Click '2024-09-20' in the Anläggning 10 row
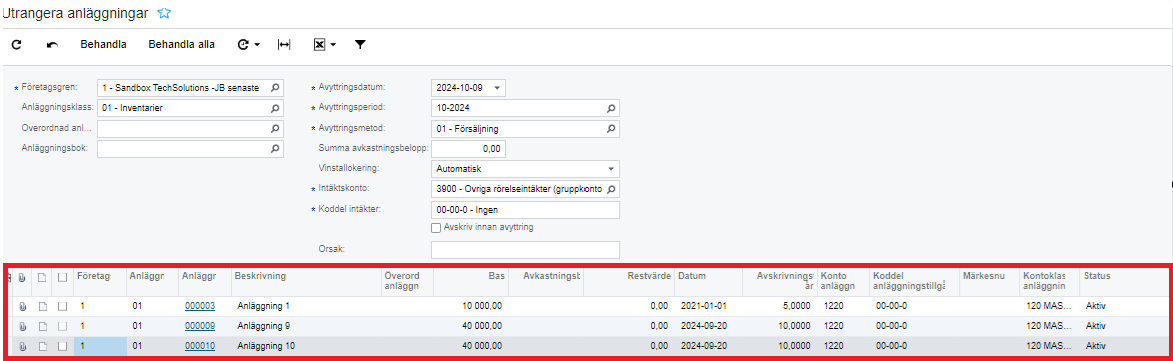This screenshot has width=1173, height=361. point(703,346)
